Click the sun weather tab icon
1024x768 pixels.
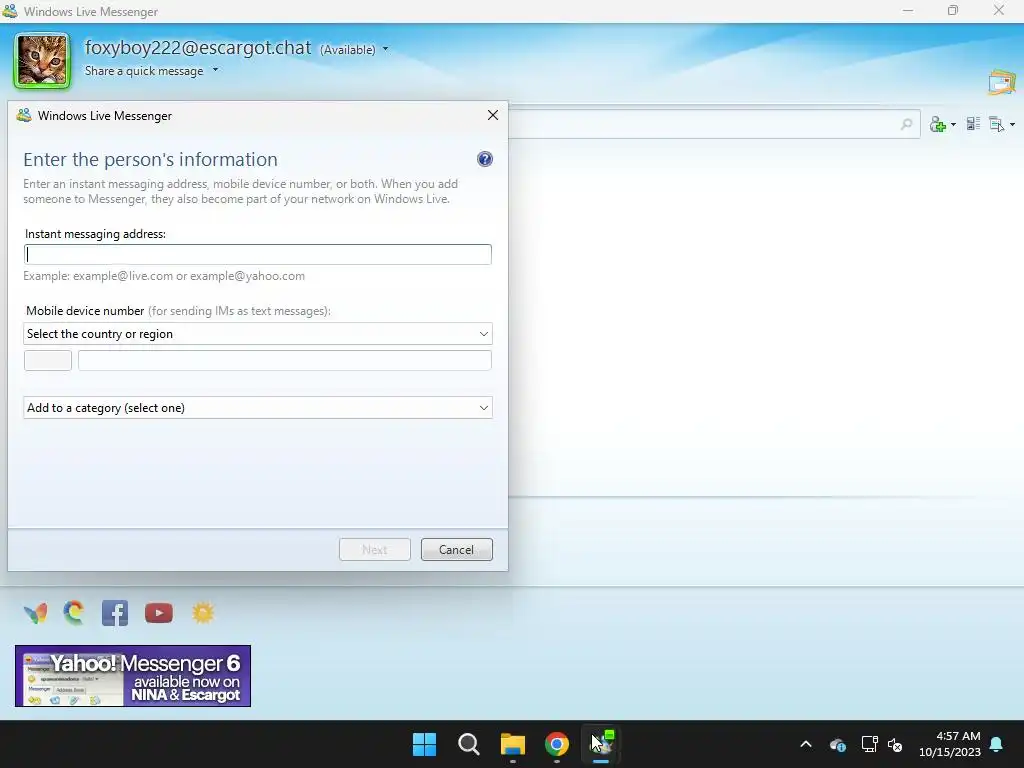tap(203, 613)
